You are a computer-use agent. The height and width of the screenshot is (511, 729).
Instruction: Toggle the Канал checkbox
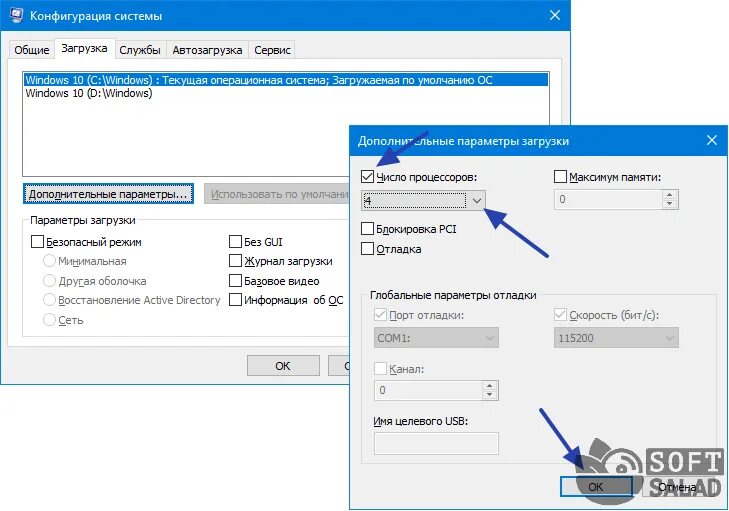380,369
